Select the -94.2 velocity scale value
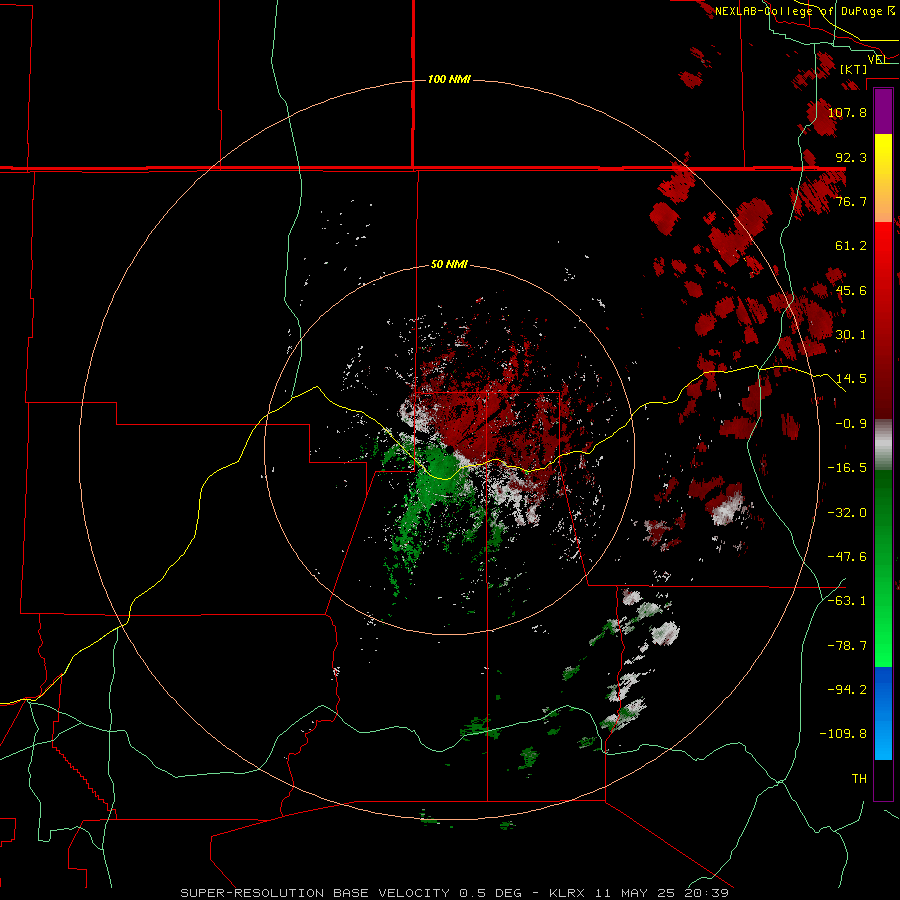Screen dimensions: 900x900 (x=847, y=690)
